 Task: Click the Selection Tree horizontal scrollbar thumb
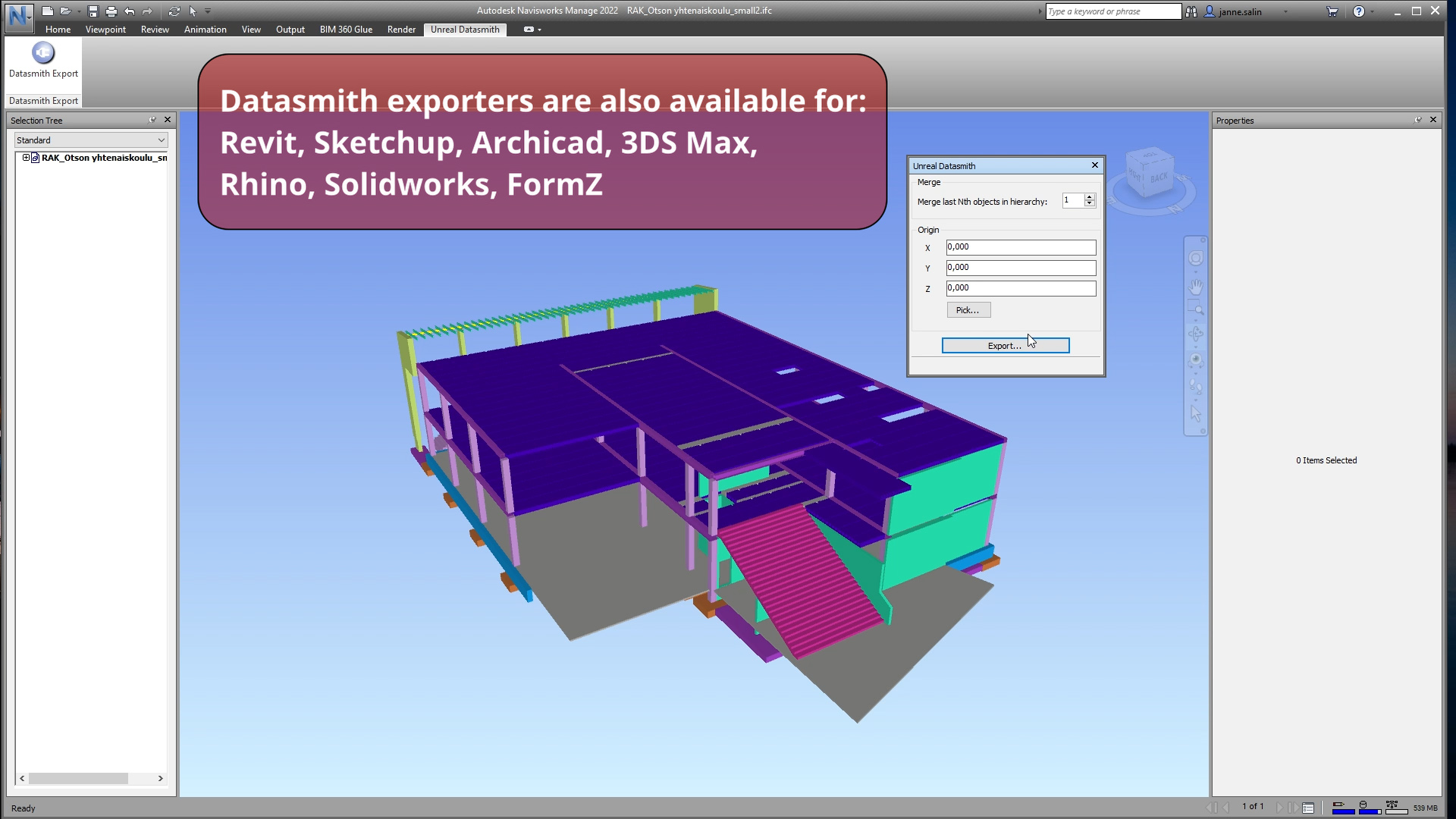[x=78, y=778]
